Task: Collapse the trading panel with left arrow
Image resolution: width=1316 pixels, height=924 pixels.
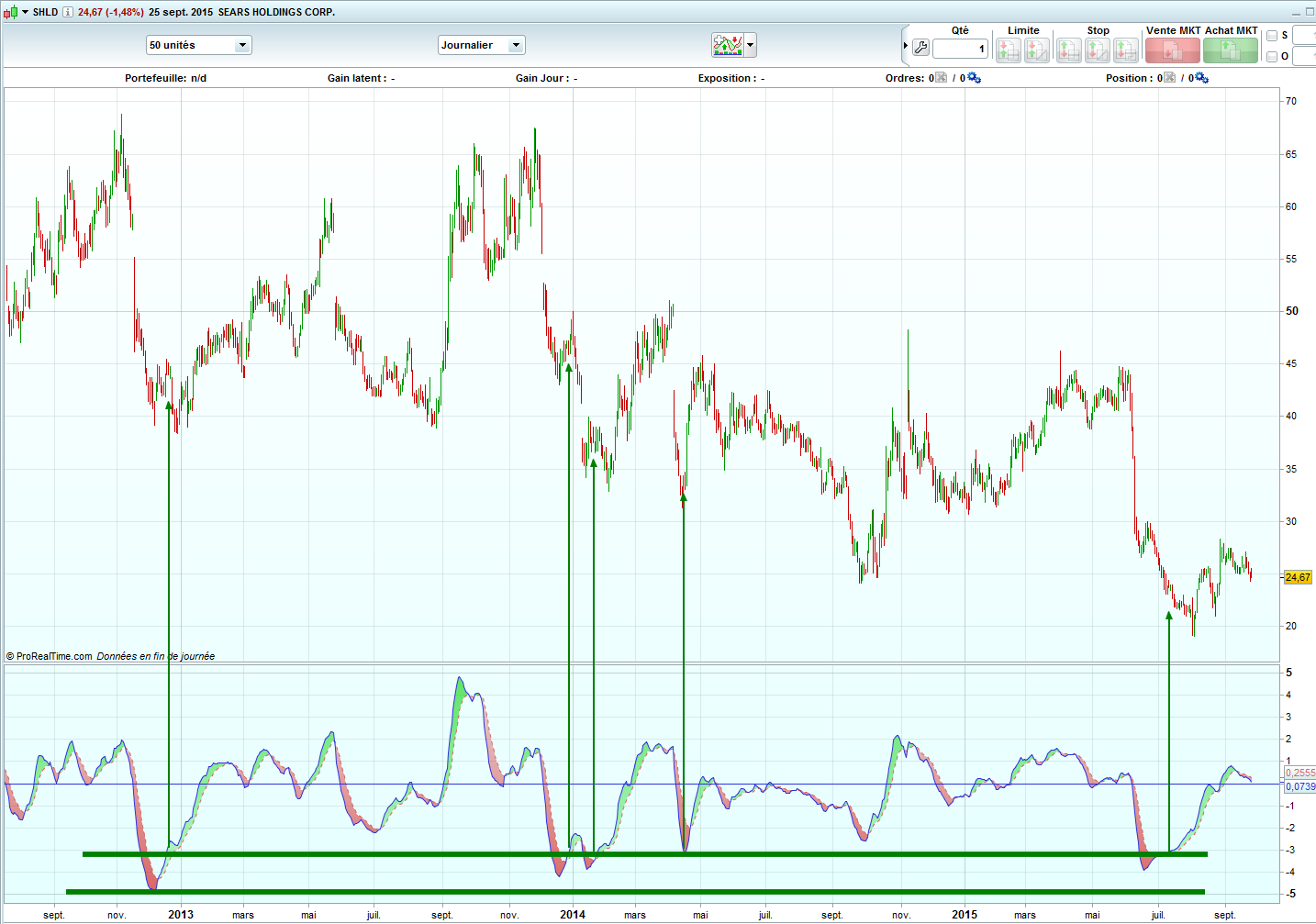Action: click(x=906, y=46)
